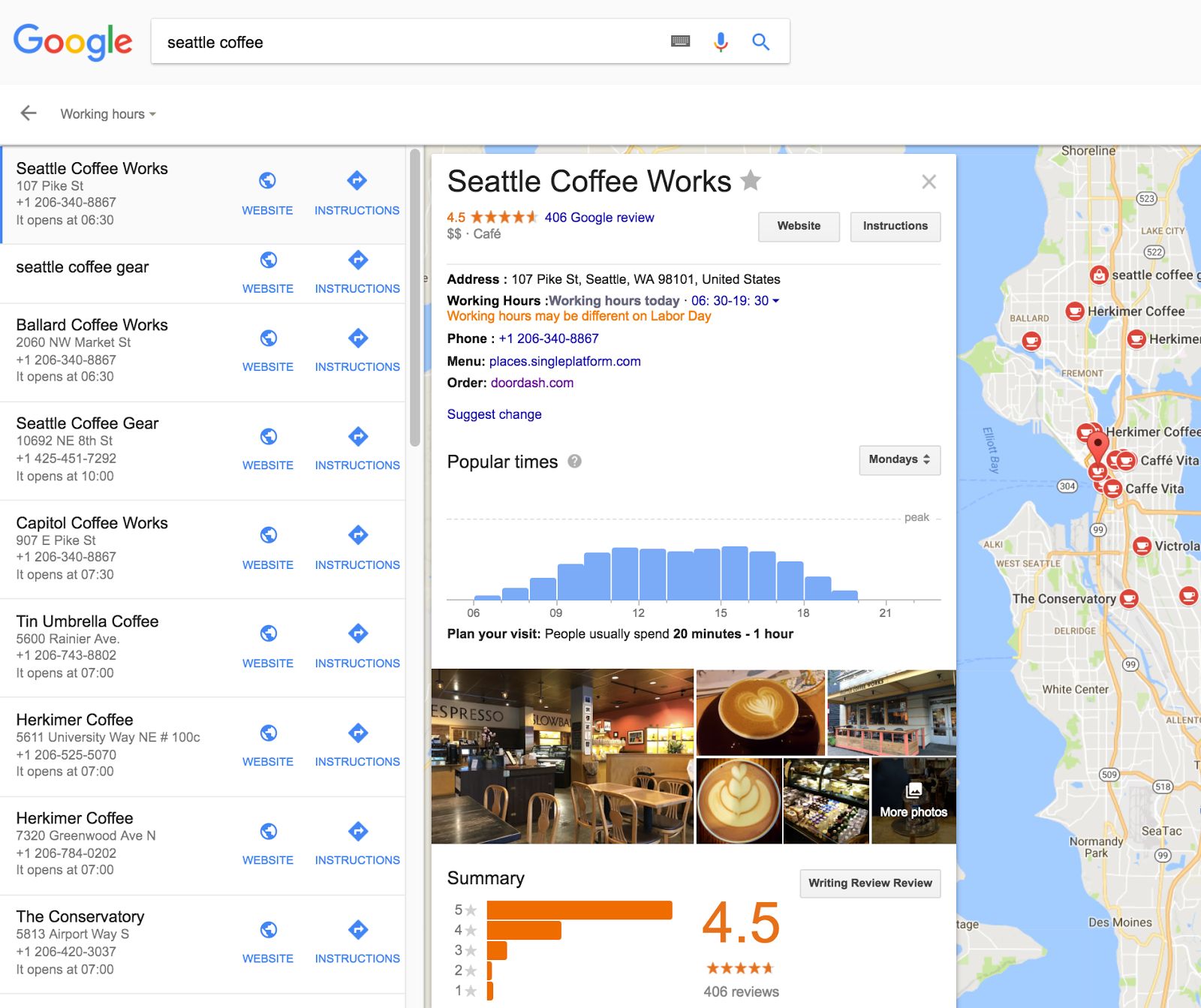Click the Writing Review Review button
1201x1008 pixels.
(869, 883)
